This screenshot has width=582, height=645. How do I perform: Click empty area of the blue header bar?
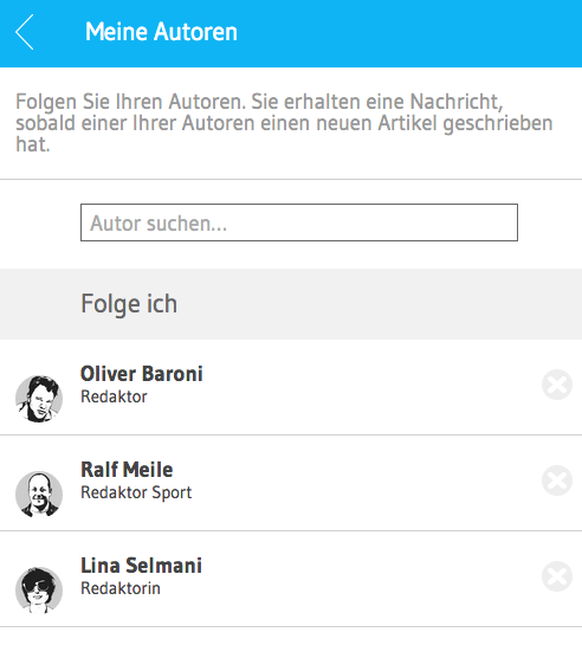411,33
